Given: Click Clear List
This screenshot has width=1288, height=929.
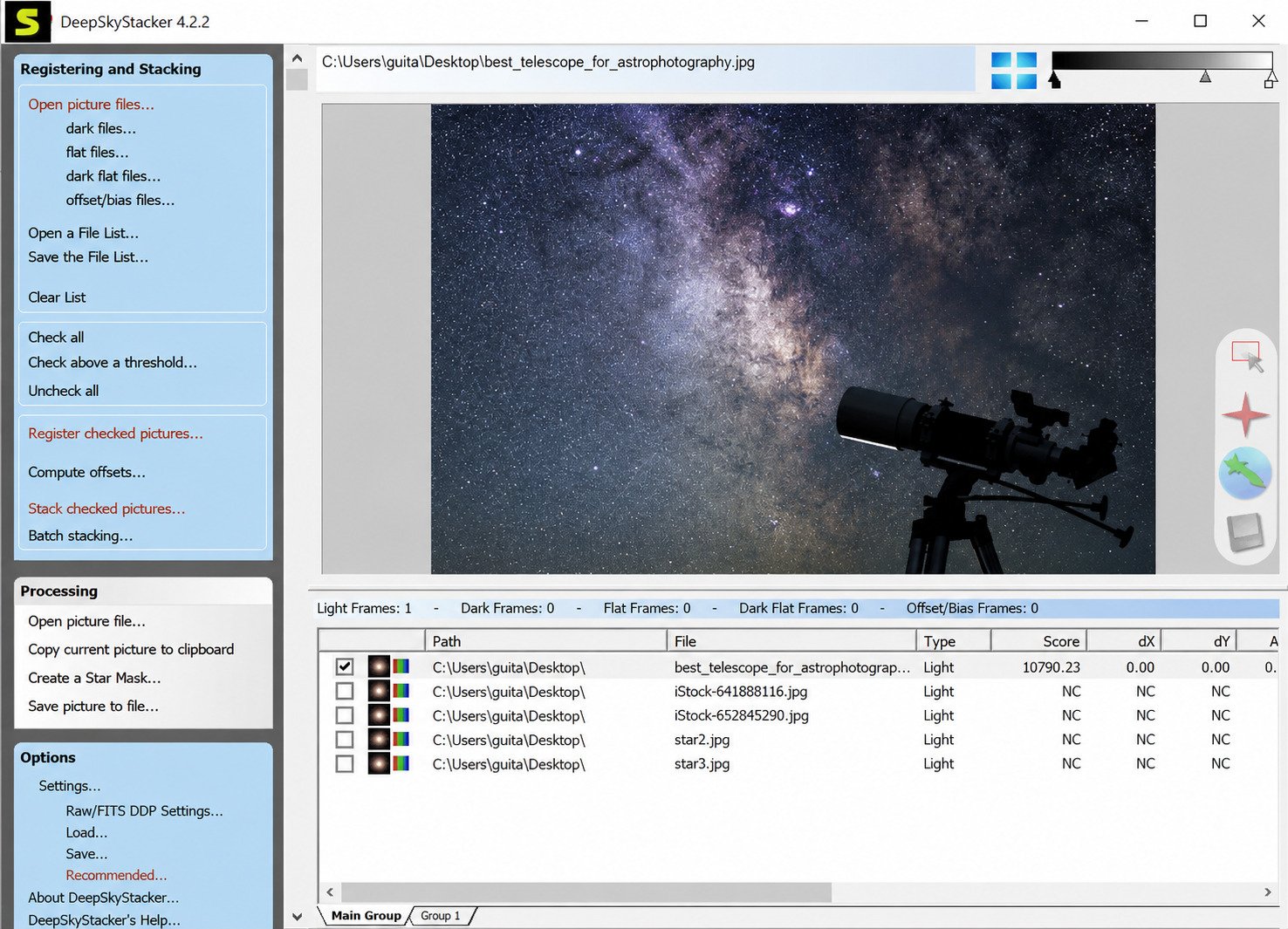Looking at the screenshot, I should click(x=57, y=297).
